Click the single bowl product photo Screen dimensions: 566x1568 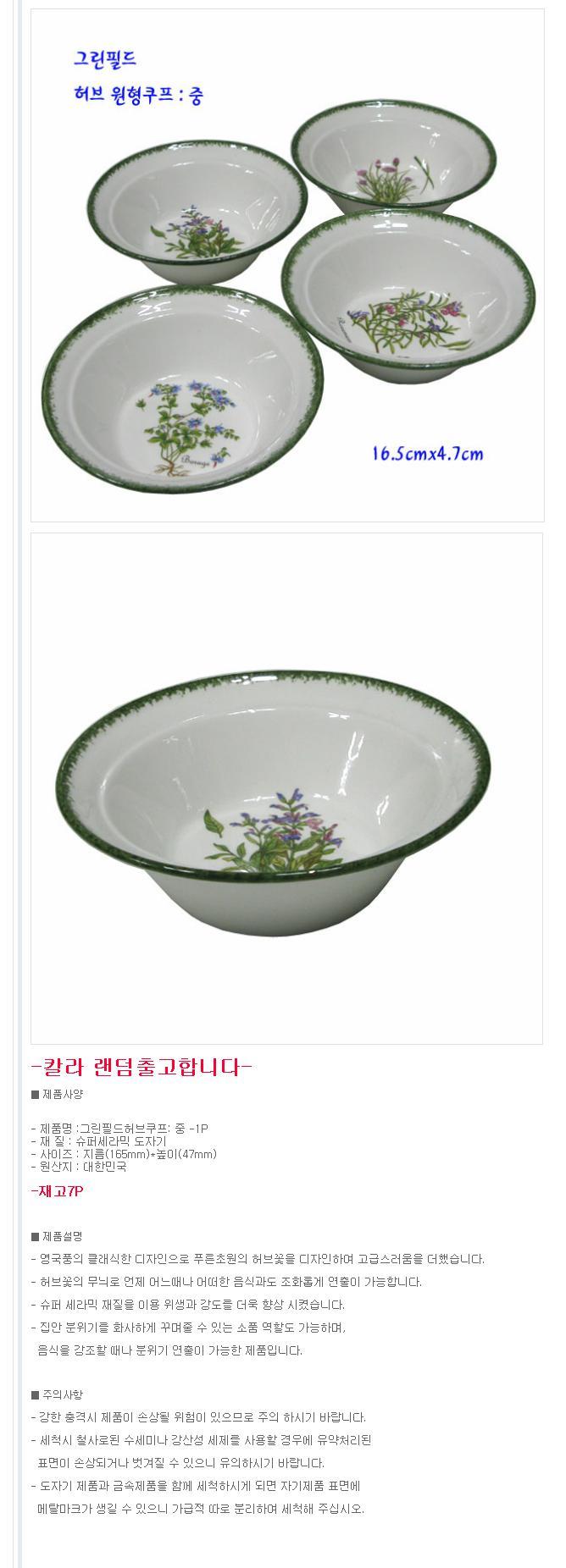(x=287, y=788)
